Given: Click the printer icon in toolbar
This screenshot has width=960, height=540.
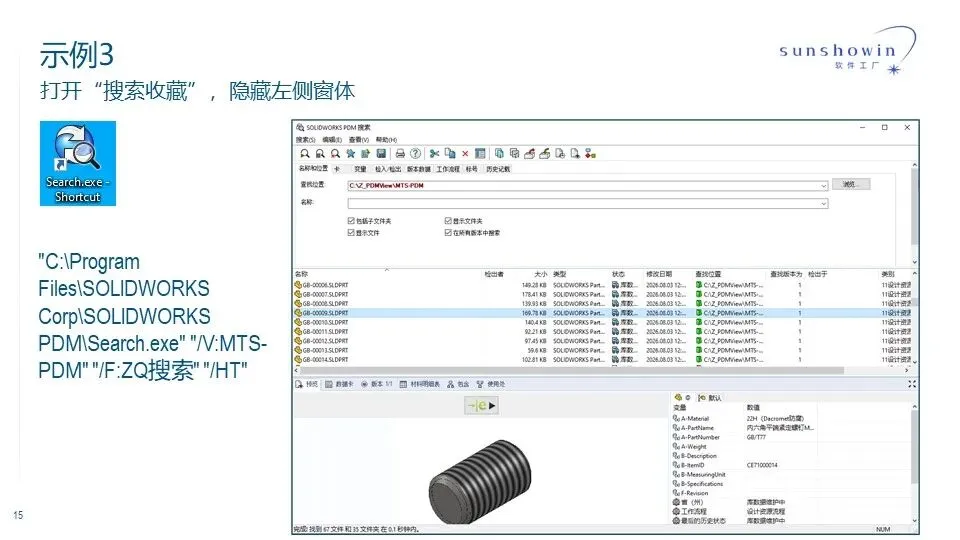Looking at the screenshot, I should point(400,154).
